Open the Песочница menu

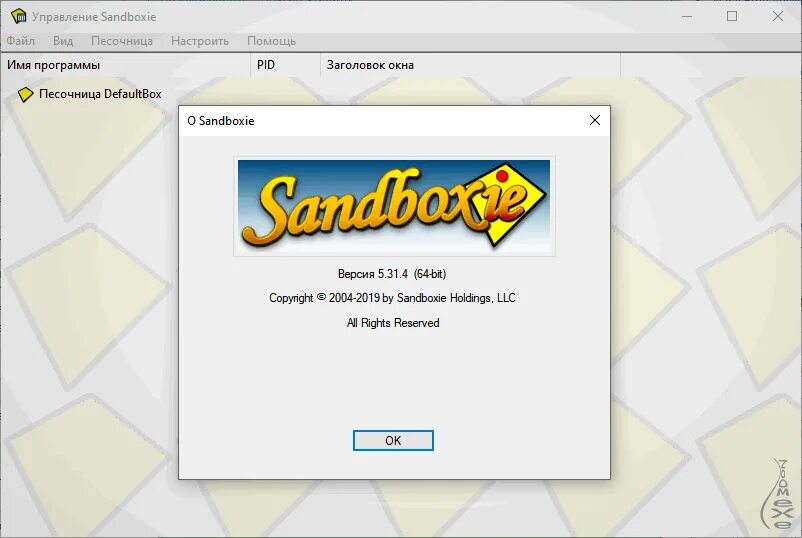[122, 41]
